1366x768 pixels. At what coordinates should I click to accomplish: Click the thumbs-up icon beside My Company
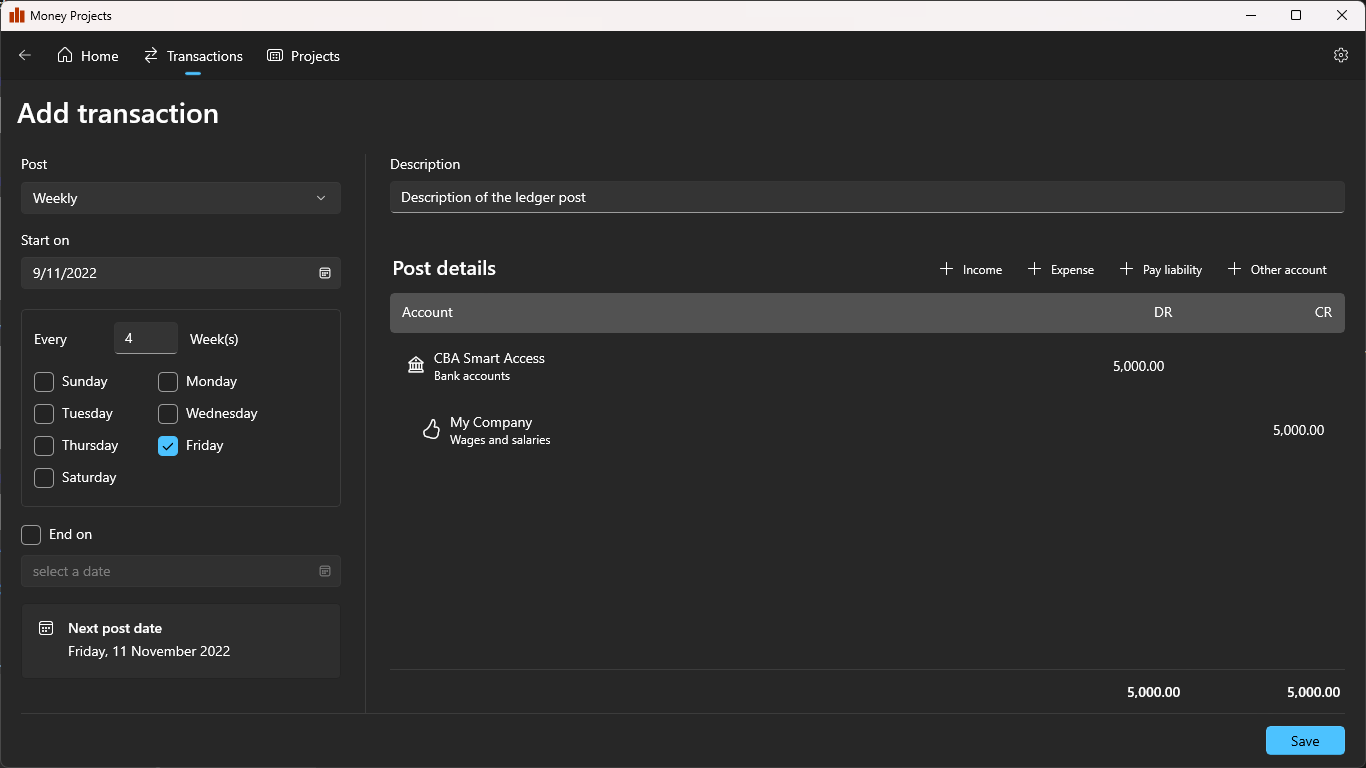pos(431,430)
